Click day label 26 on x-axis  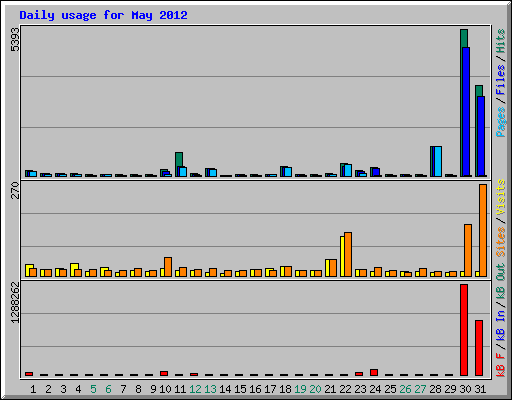(405, 389)
